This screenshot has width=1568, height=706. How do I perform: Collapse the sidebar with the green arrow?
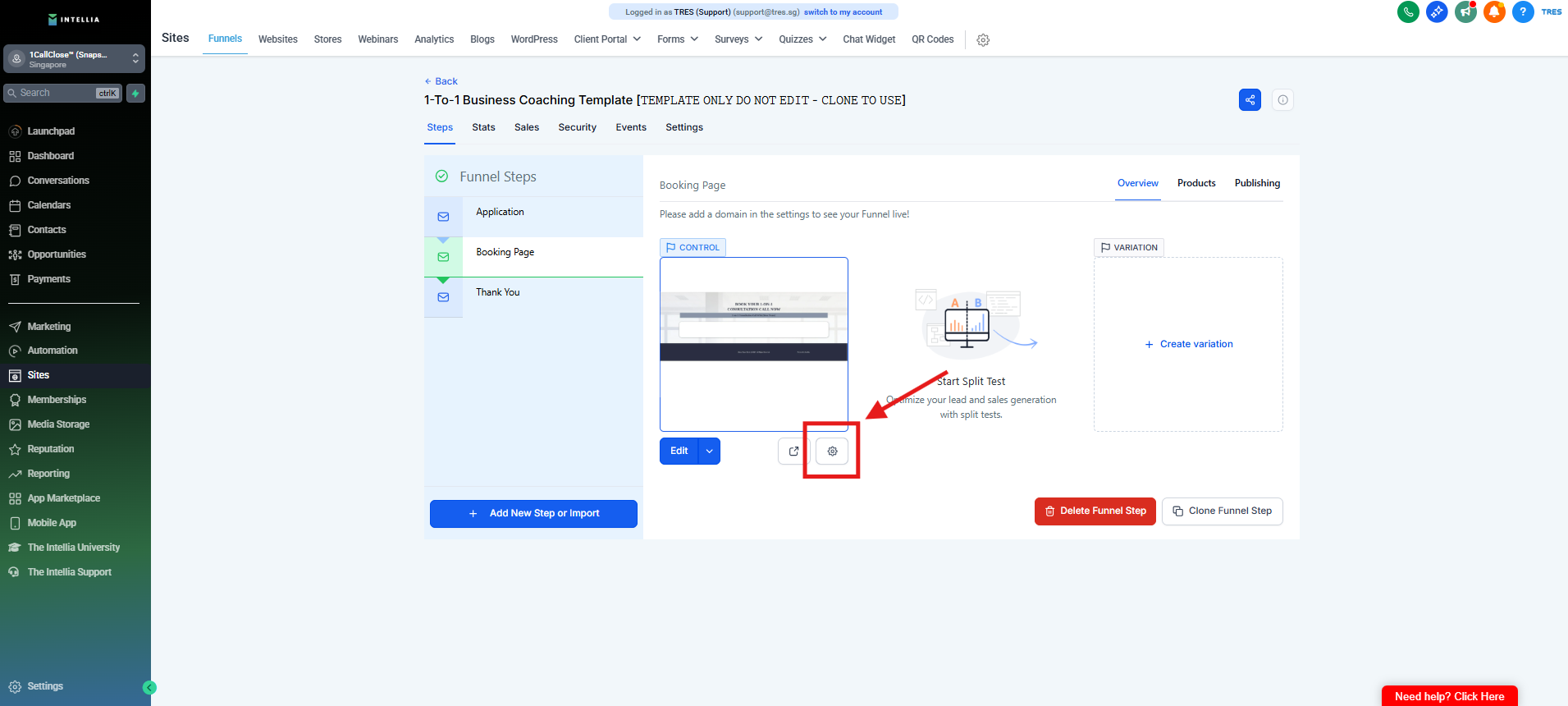click(x=149, y=688)
